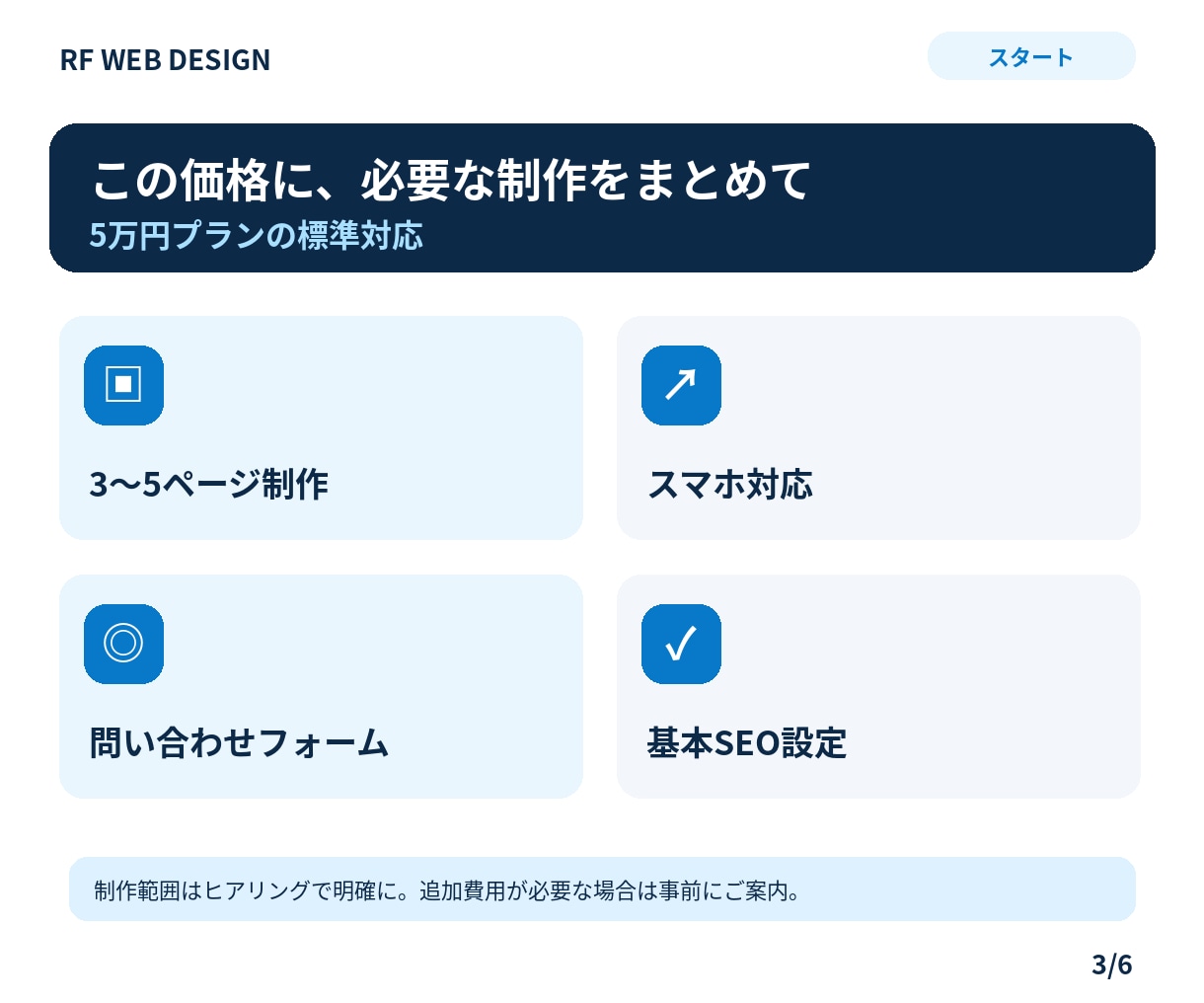Click the heading この価格に、必要な制作をまとめて

coord(451,180)
